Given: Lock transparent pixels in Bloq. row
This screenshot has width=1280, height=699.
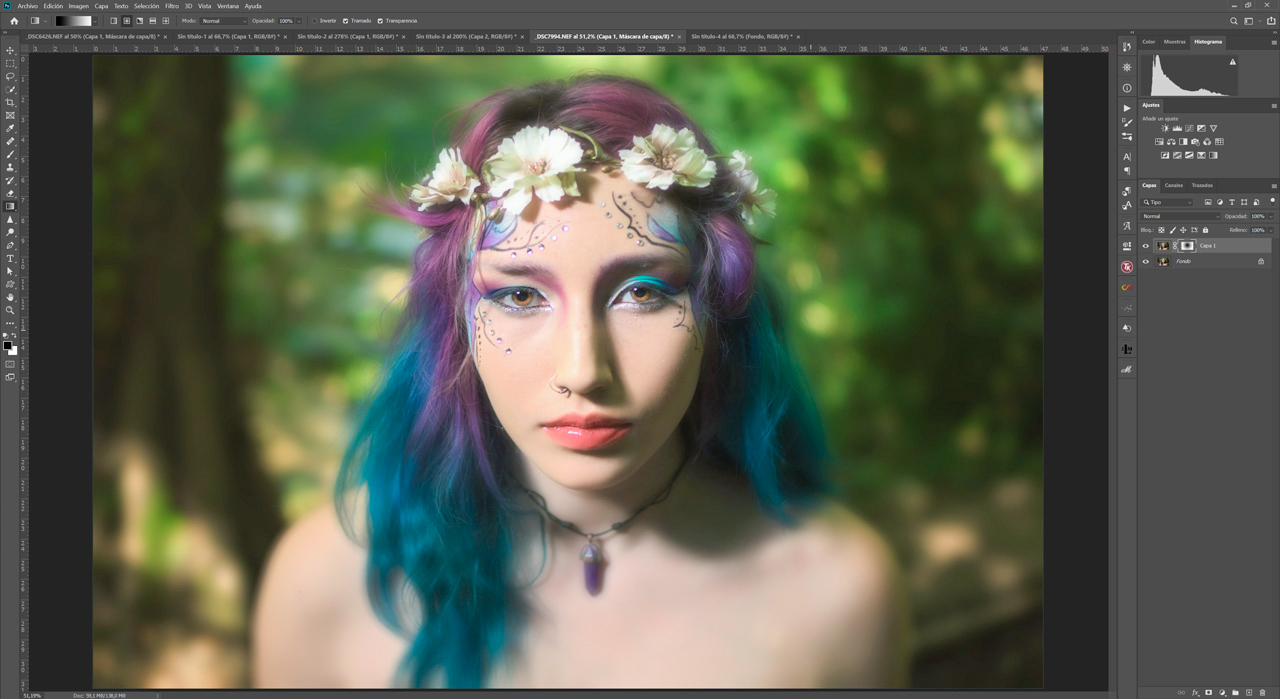Looking at the screenshot, I should point(1160,229).
